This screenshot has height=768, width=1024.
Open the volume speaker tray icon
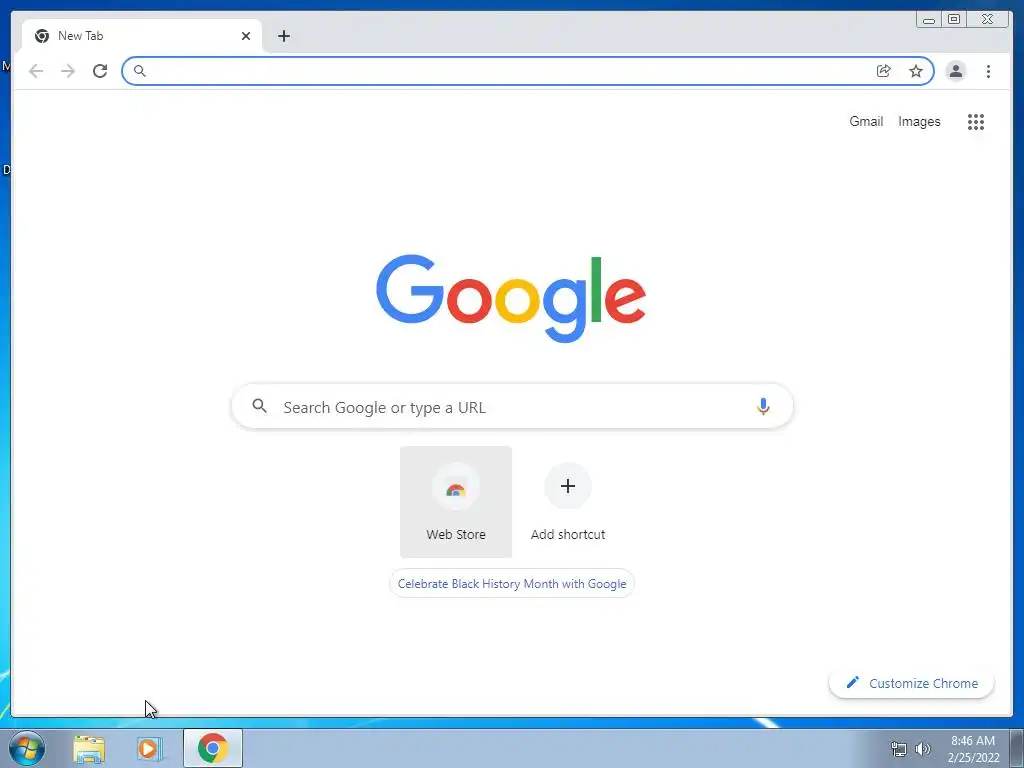pos(923,749)
